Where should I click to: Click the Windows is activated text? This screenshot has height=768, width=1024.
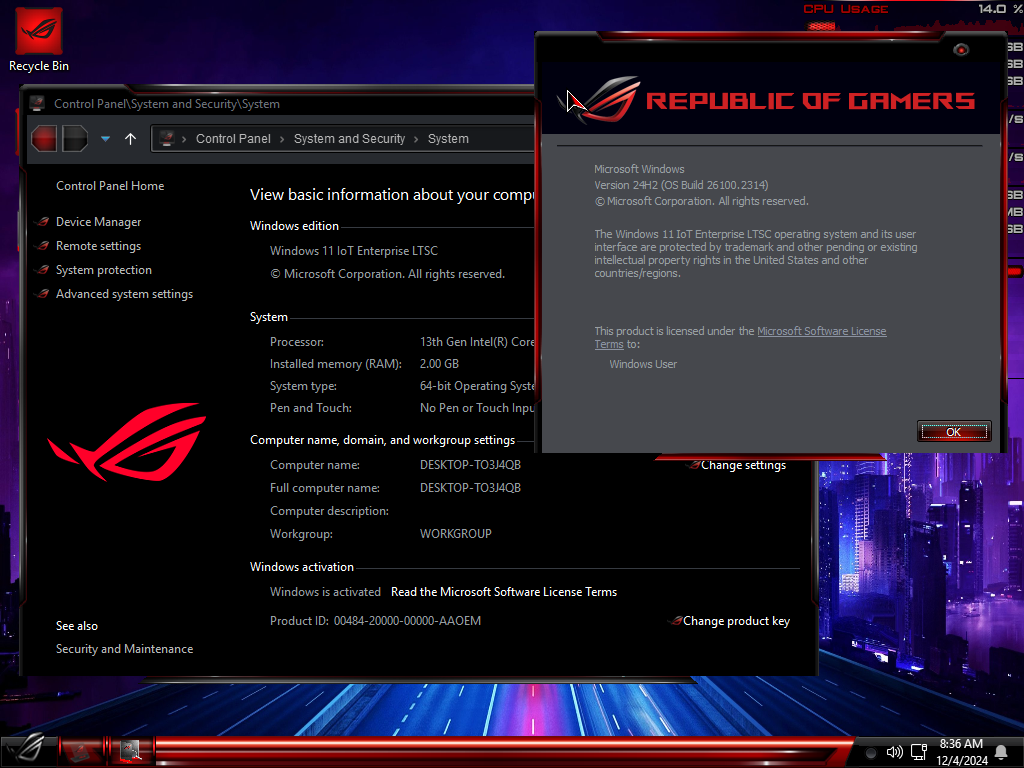tap(325, 592)
